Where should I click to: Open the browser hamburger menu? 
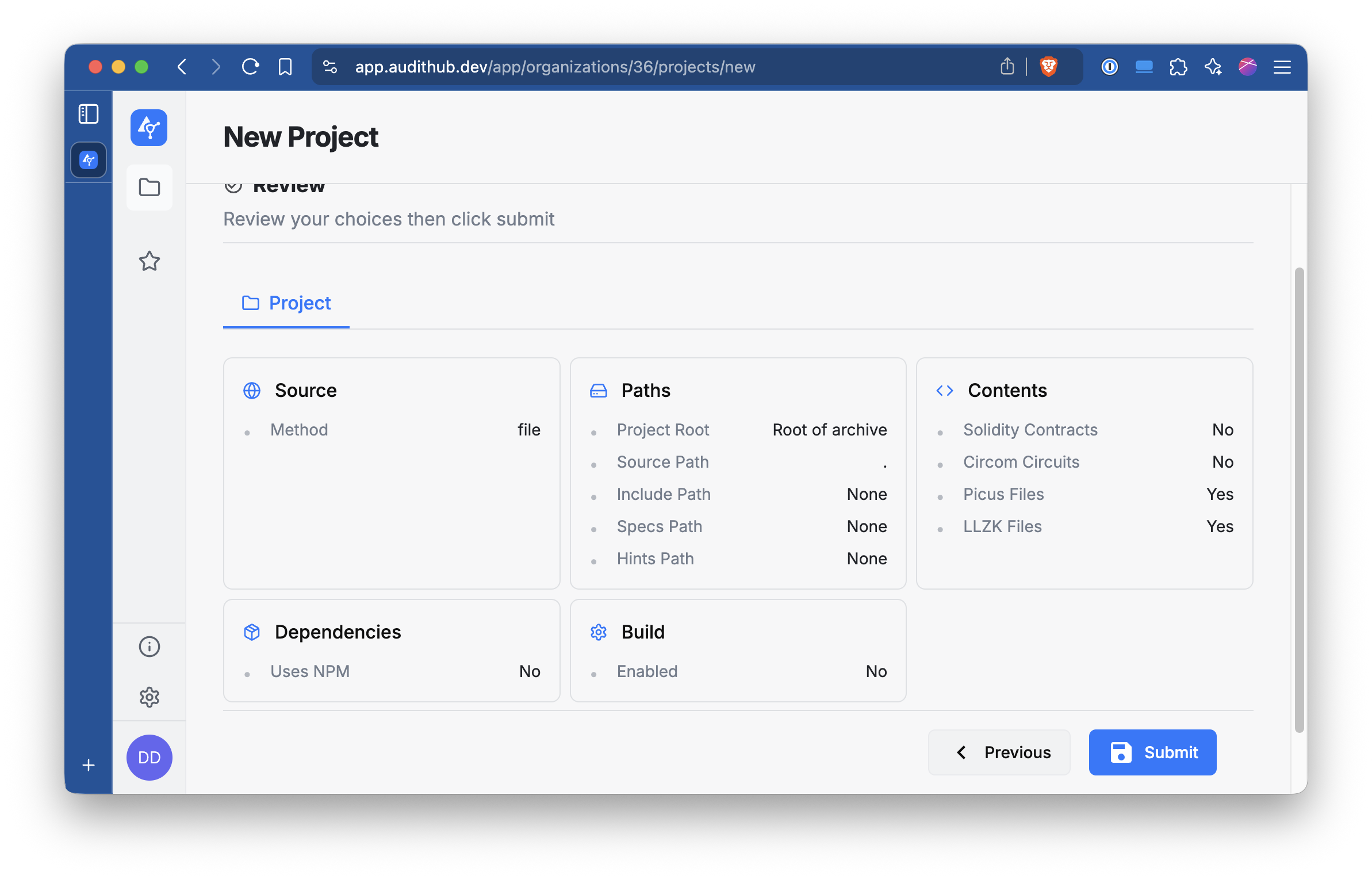point(1282,67)
